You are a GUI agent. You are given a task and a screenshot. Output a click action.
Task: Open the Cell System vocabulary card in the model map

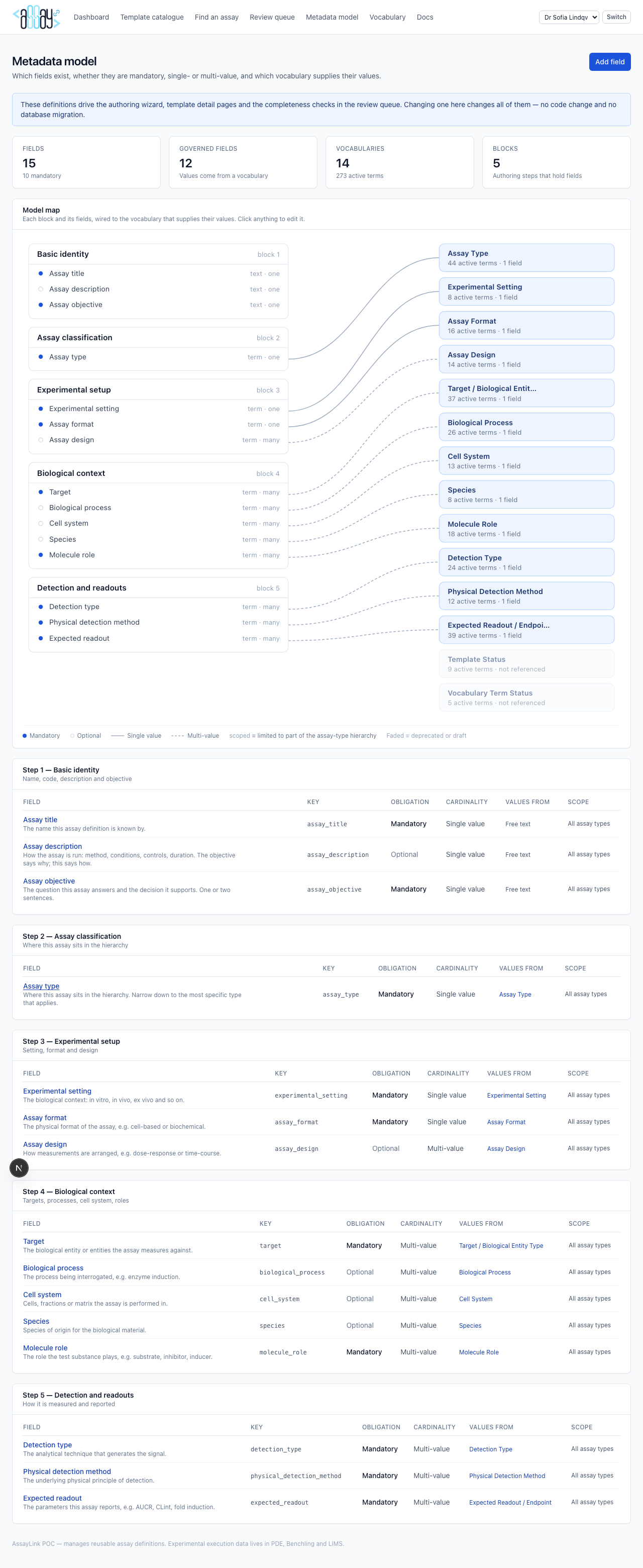pyautogui.click(x=527, y=461)
